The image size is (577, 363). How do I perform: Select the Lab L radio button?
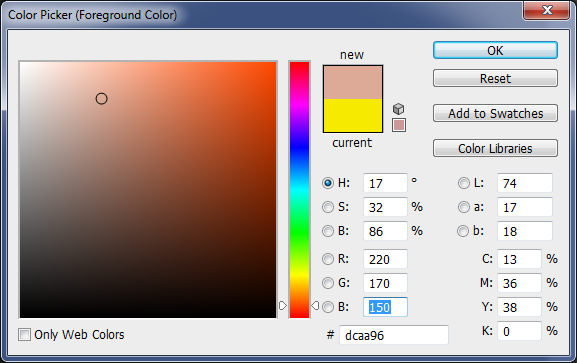(464, 183)
